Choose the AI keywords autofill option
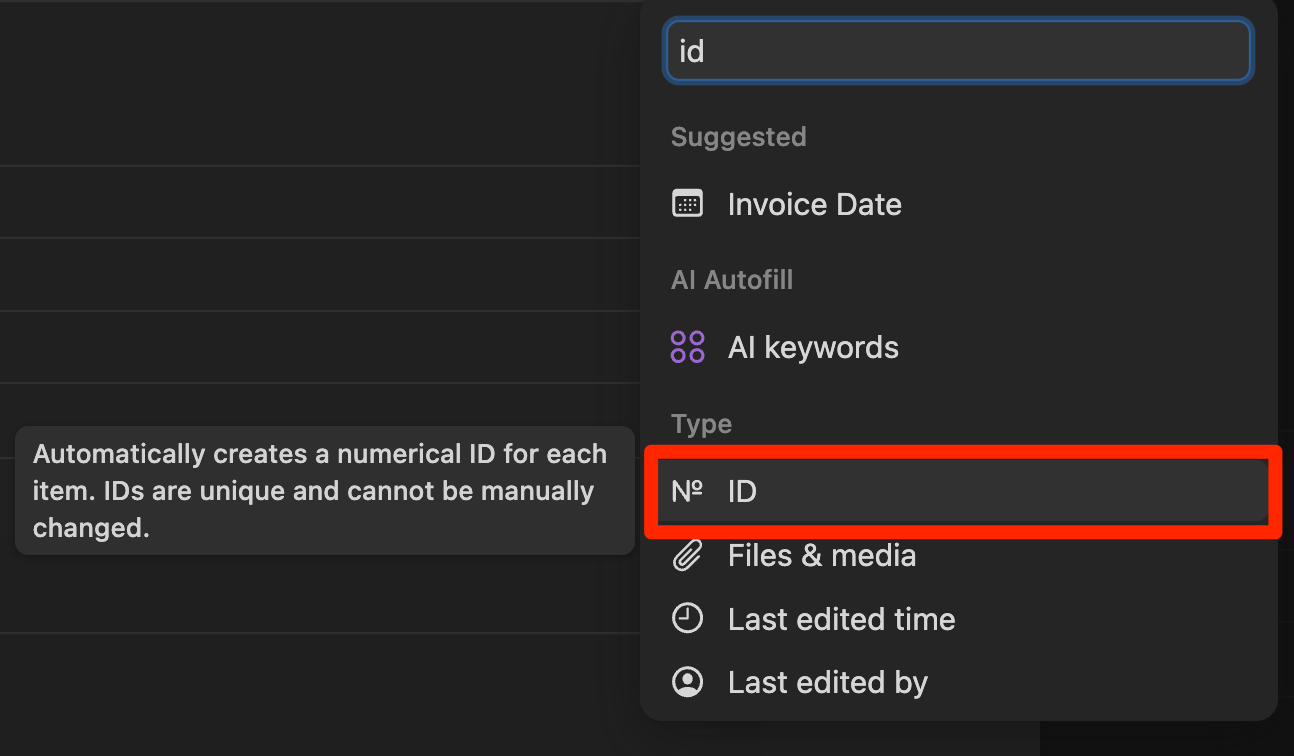The width and height of the screenshot is (1294, 756). 812,347
